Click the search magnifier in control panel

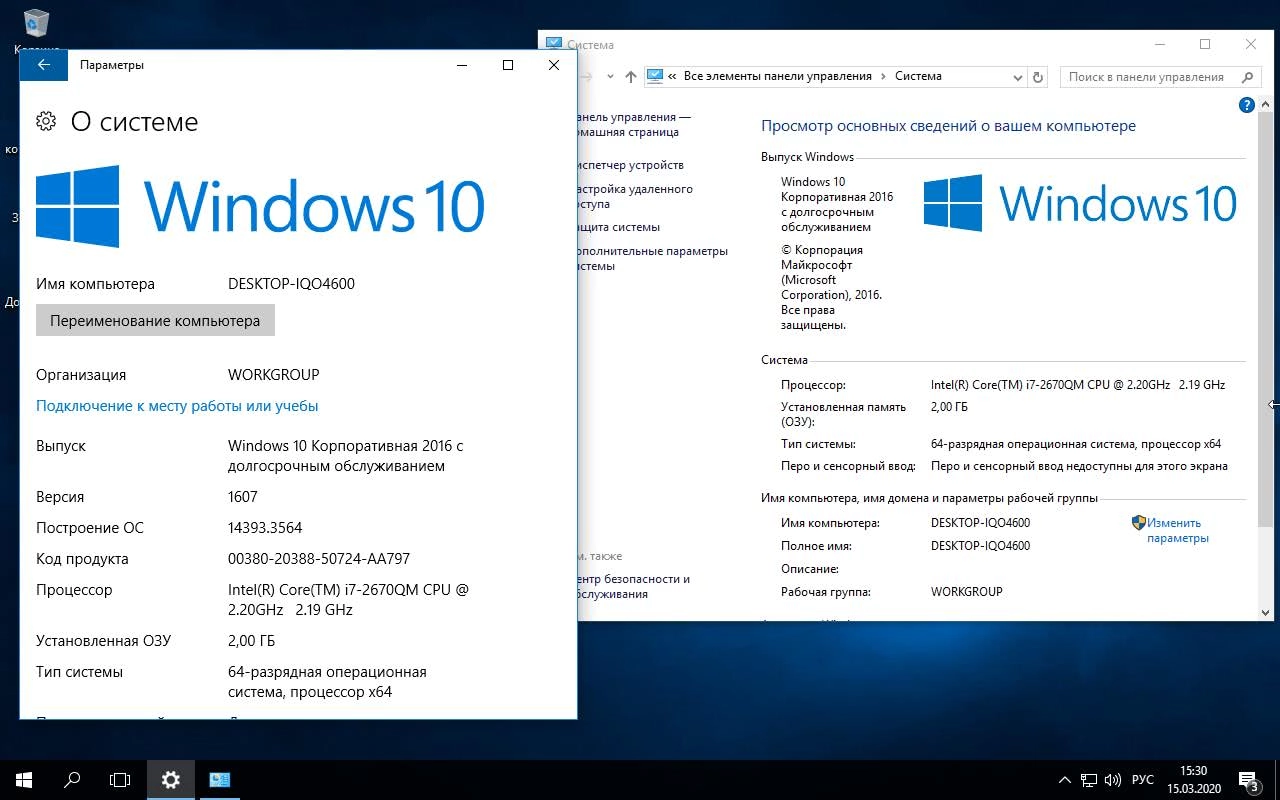(x=1247, y=77)
